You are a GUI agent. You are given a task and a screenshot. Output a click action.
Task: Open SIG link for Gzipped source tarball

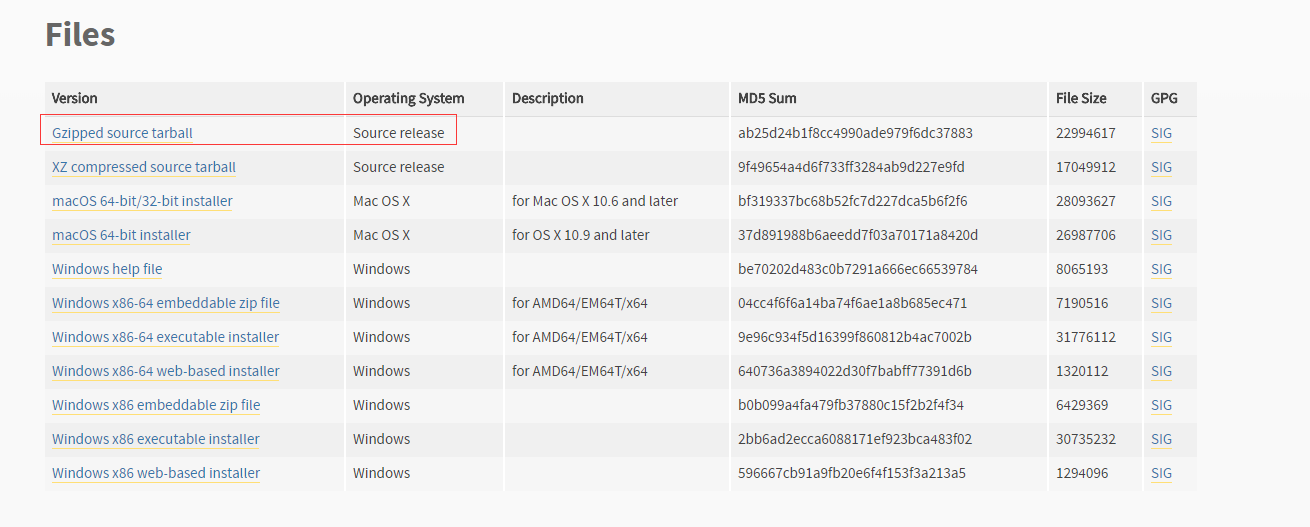pyautogui.click(x=1161, y=133)
